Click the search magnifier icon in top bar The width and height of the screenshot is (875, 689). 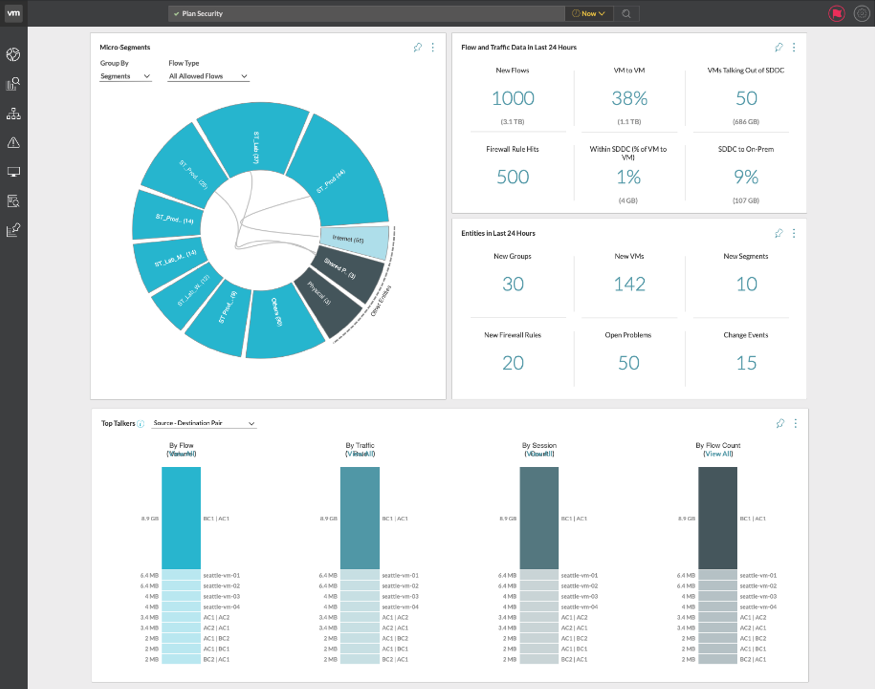click(626, 13)
